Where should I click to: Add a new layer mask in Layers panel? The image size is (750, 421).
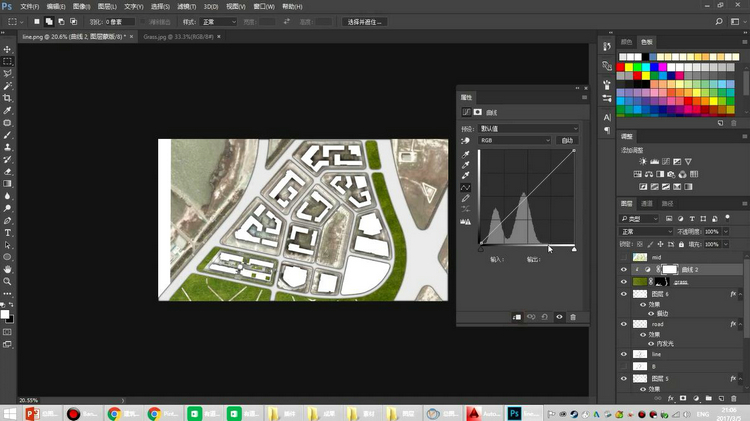coord(683,398)
